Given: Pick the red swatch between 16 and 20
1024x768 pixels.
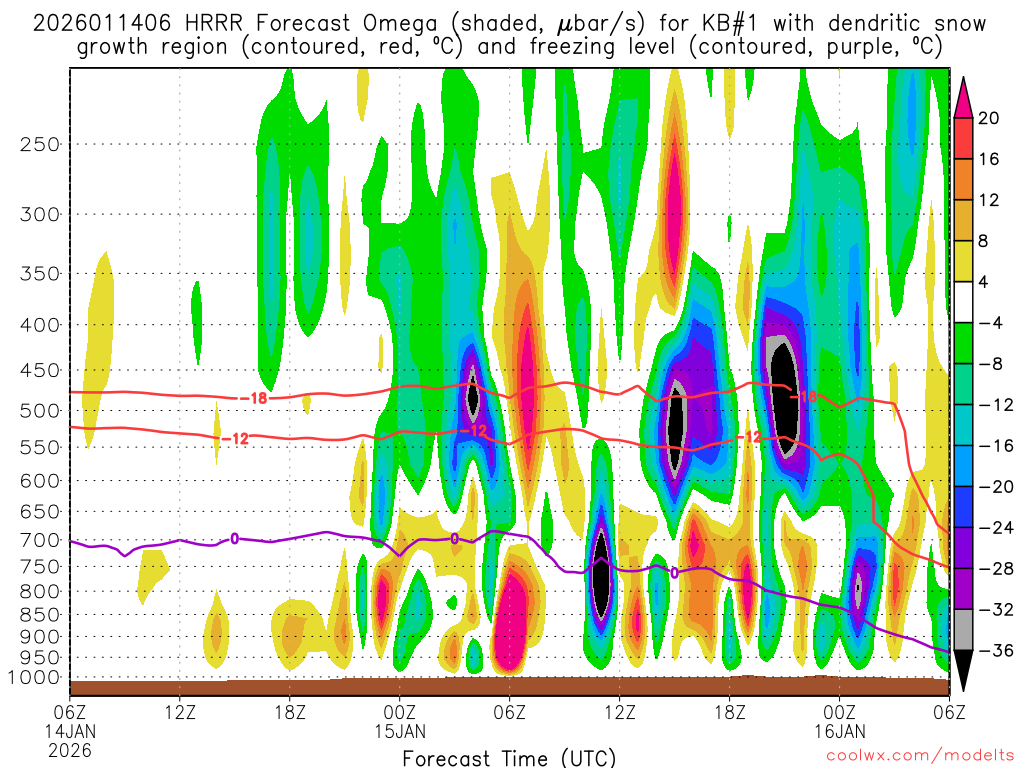Looking at the screenshot, I should pos(963,138).
